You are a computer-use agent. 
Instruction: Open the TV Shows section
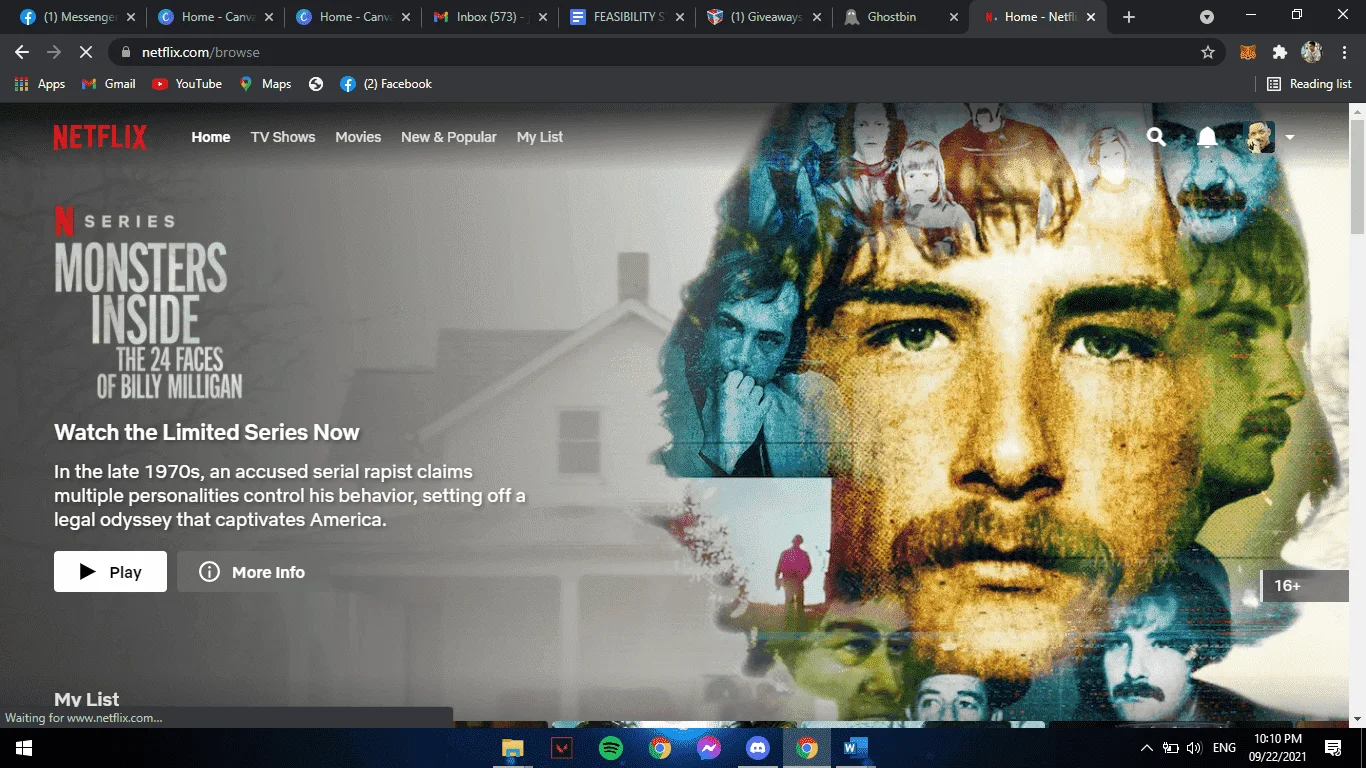[x=283, y=137]
